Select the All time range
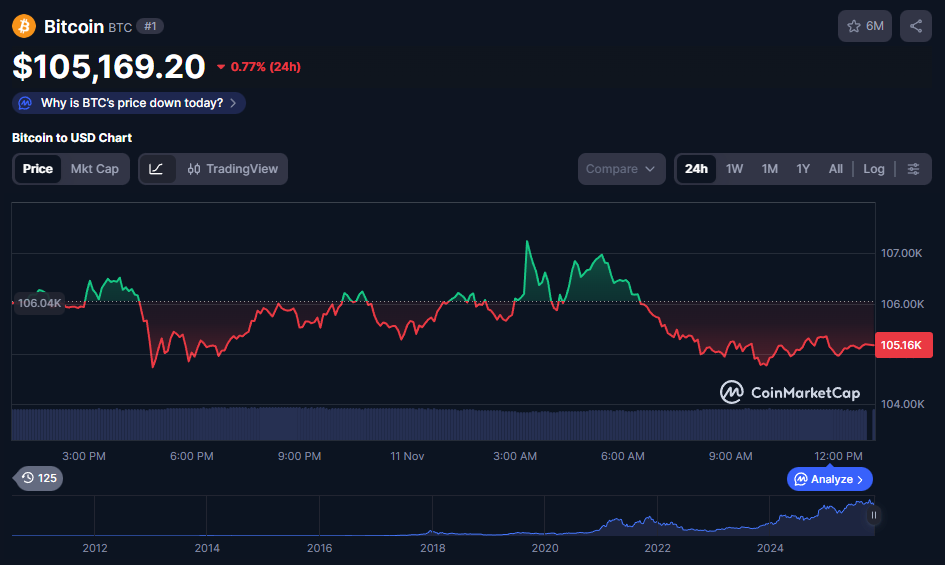The width and height of the screenshot is (945, 565). [x=835, y=169]
